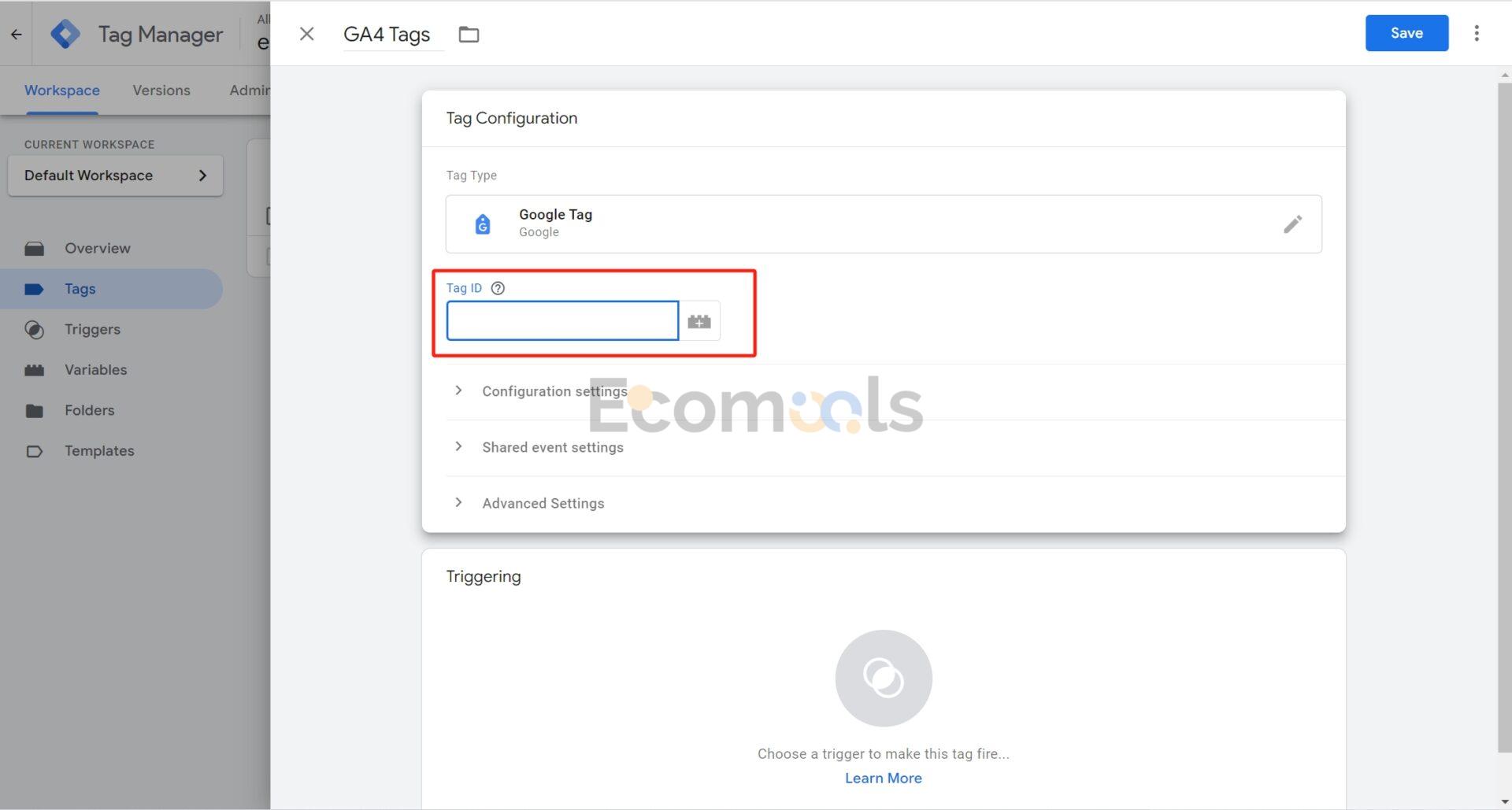Switch to the Workspace tab
Screen dimensions: 1512x810
(61, 91)
